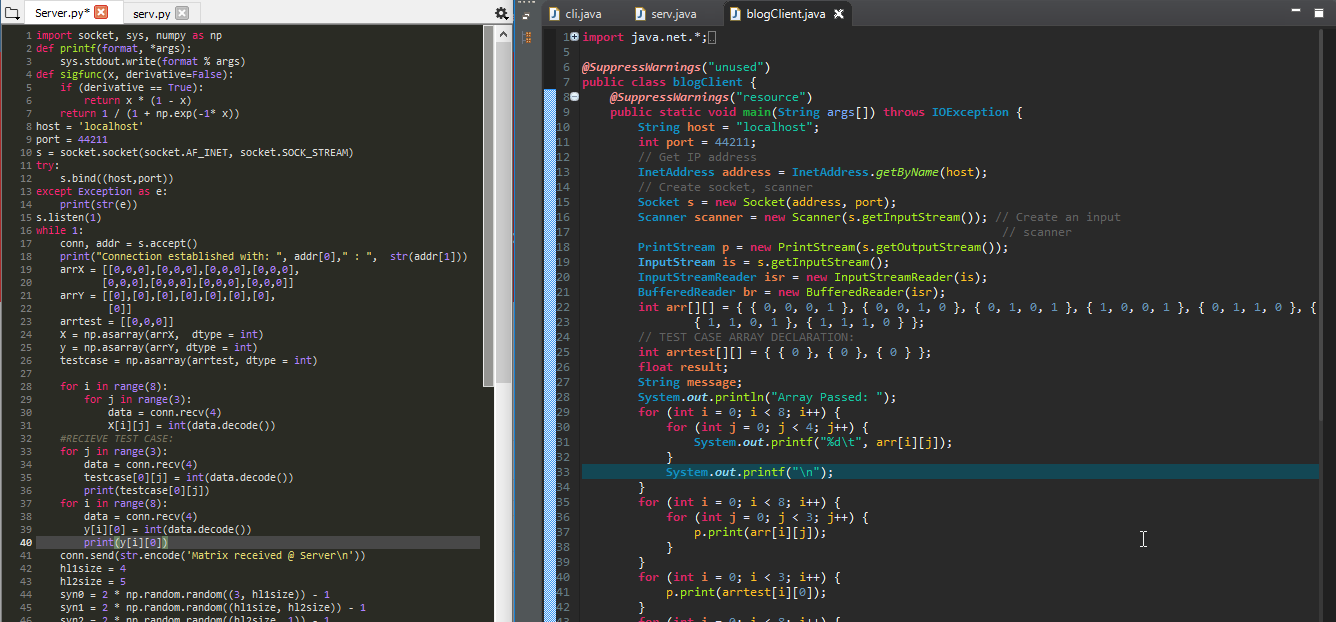Click the folded import placeholder box after java.net
1336x622 pixels.
coord(711,37)
